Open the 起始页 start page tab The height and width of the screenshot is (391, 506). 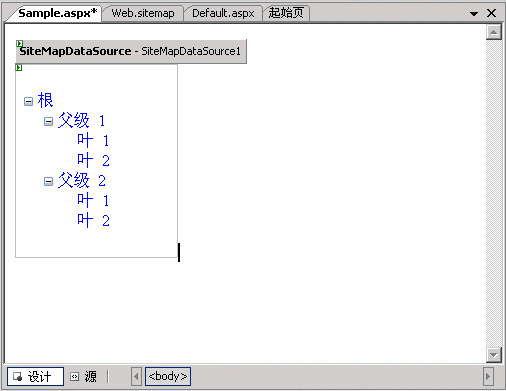[286, 13]
